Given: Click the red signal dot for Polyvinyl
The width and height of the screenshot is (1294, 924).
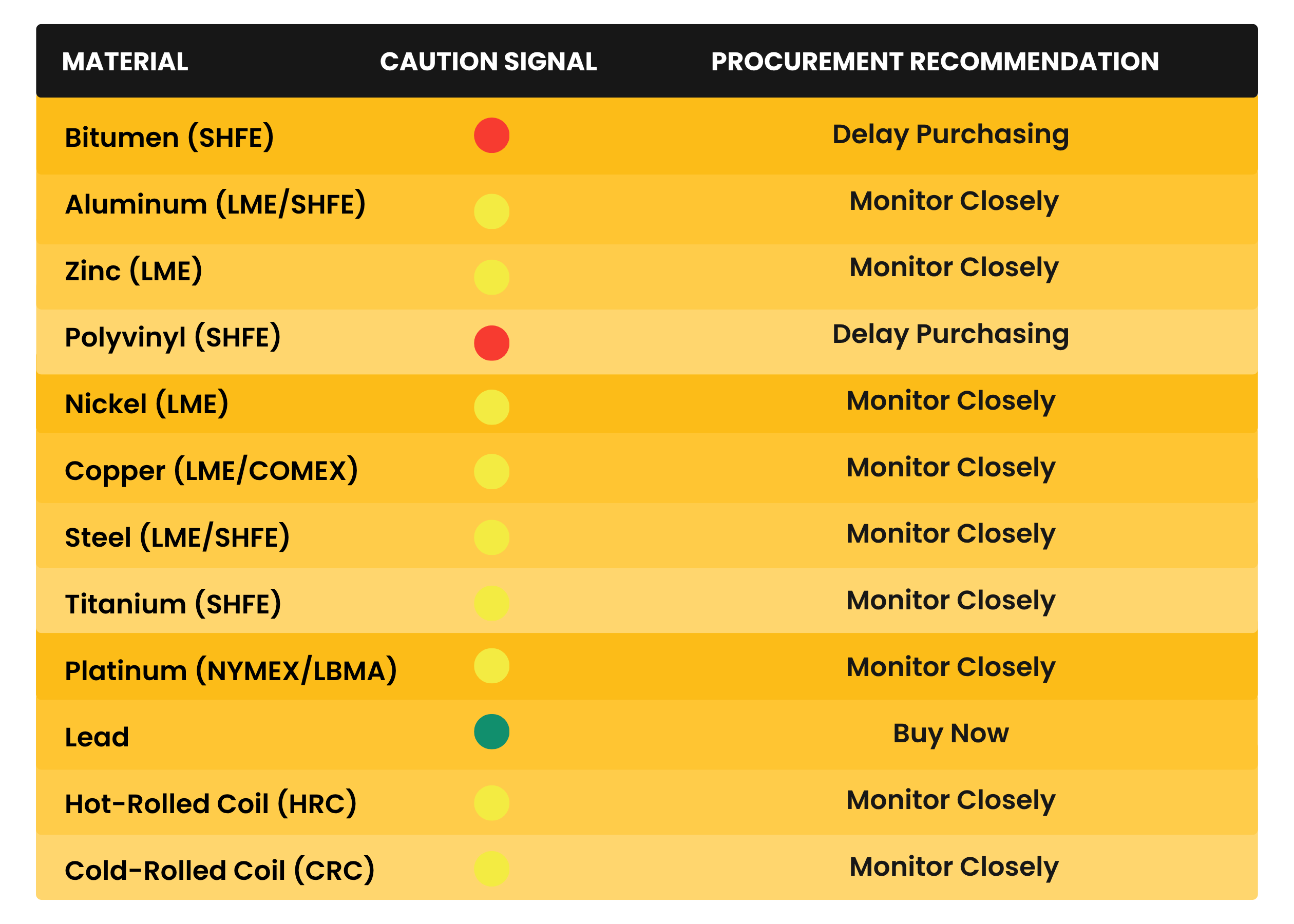Looking at the screenshot, I should (x=491, y=343).
